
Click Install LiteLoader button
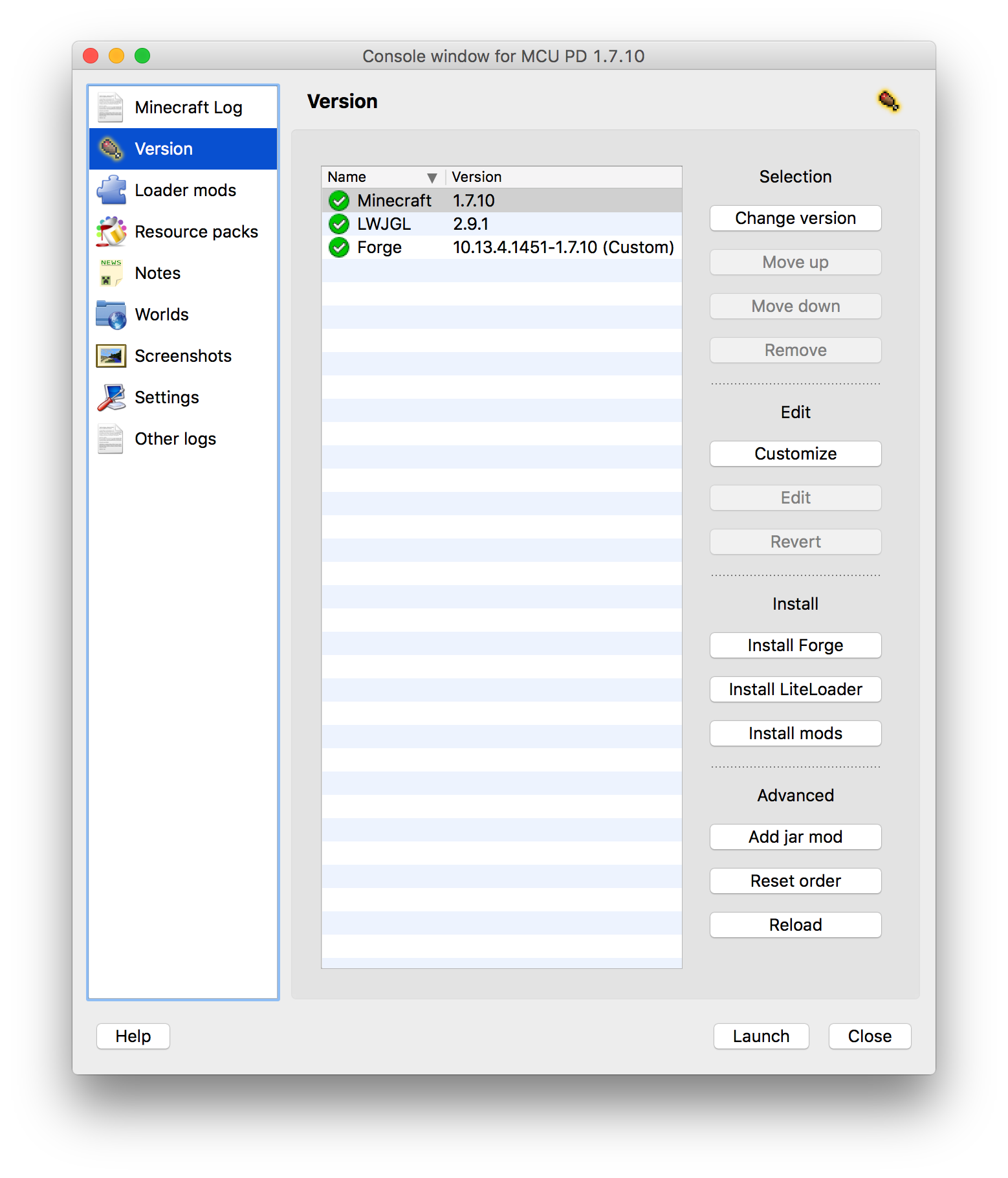tap(796, 689)
